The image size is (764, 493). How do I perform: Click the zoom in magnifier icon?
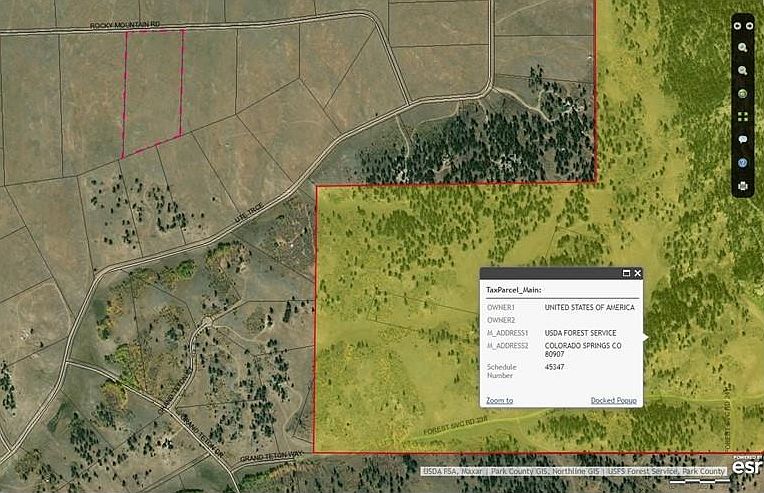(743, 48)
